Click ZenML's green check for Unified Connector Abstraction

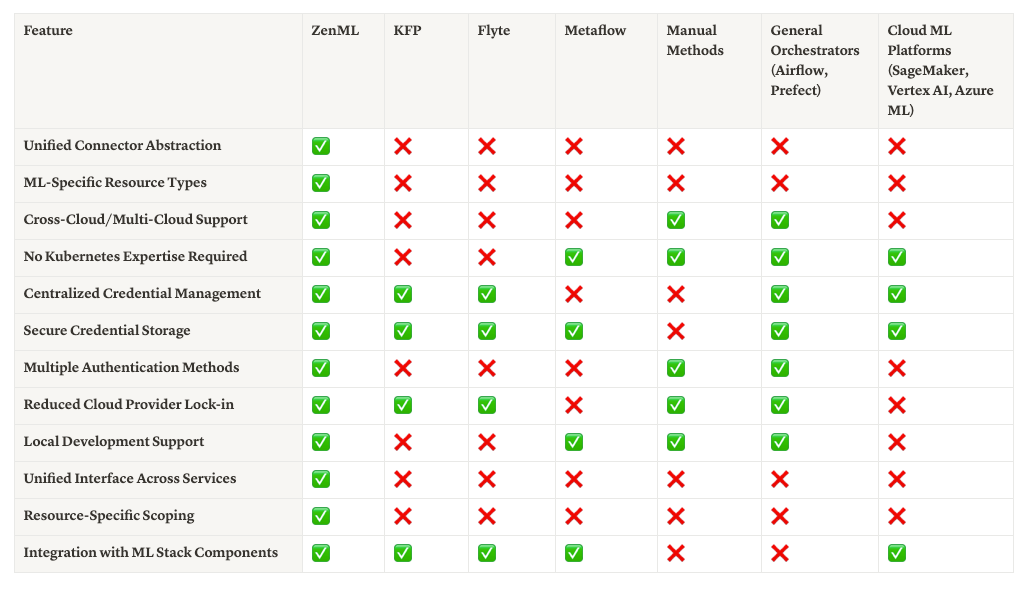tap(321, 146)
